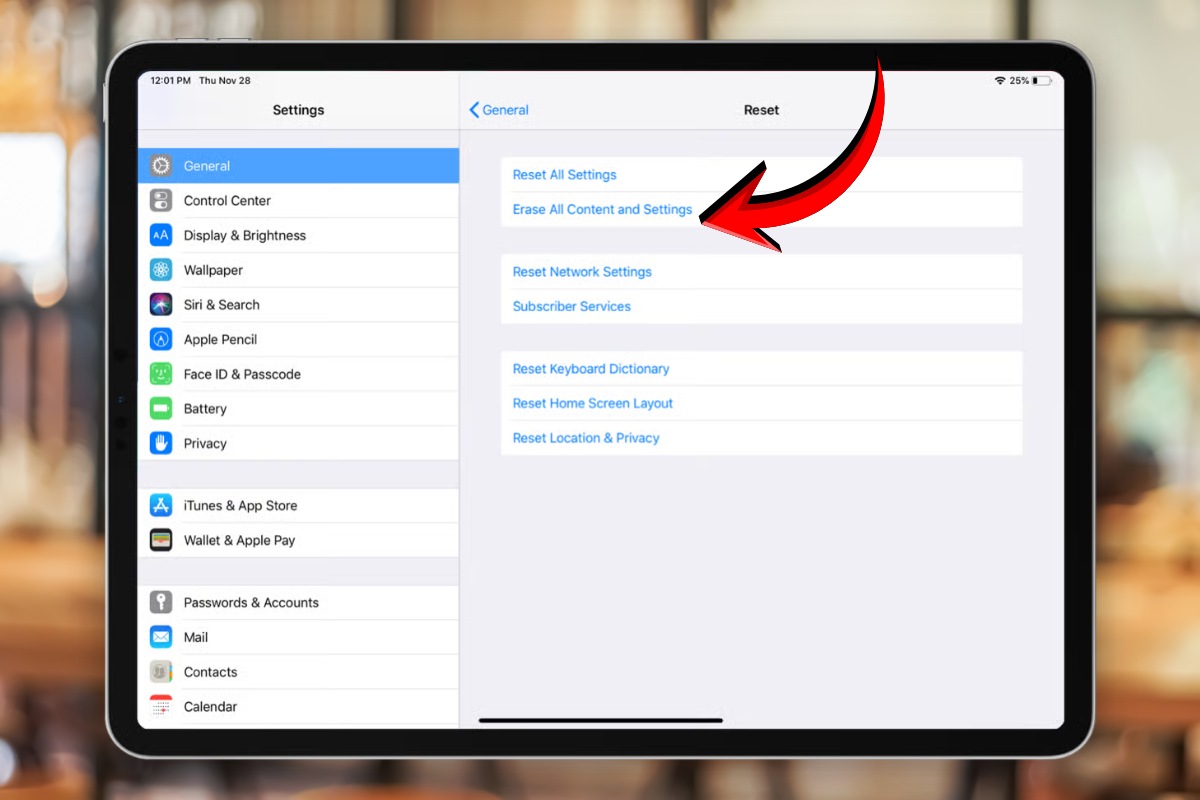Click the Display & Brightness icon

pyautogui.click(x=162, y=235)
